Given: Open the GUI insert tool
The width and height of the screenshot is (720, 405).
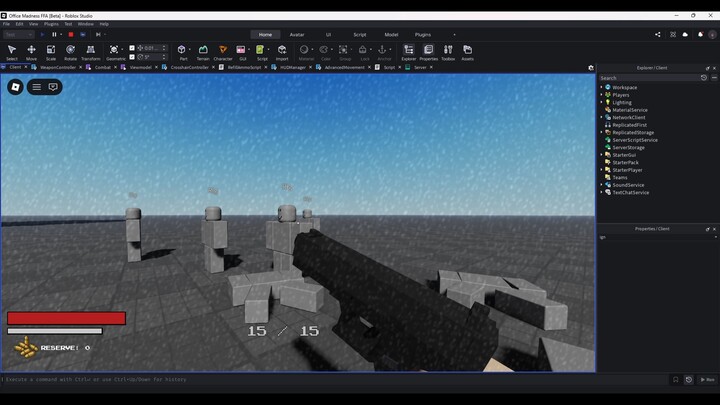Looking at the screenshot, I should click(241, 50).
